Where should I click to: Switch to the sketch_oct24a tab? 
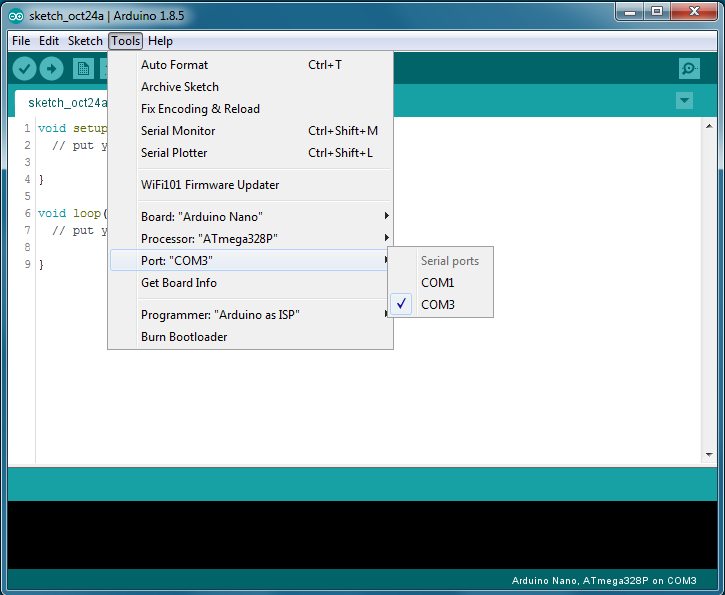pyautogui.click(x=62, y=103)
